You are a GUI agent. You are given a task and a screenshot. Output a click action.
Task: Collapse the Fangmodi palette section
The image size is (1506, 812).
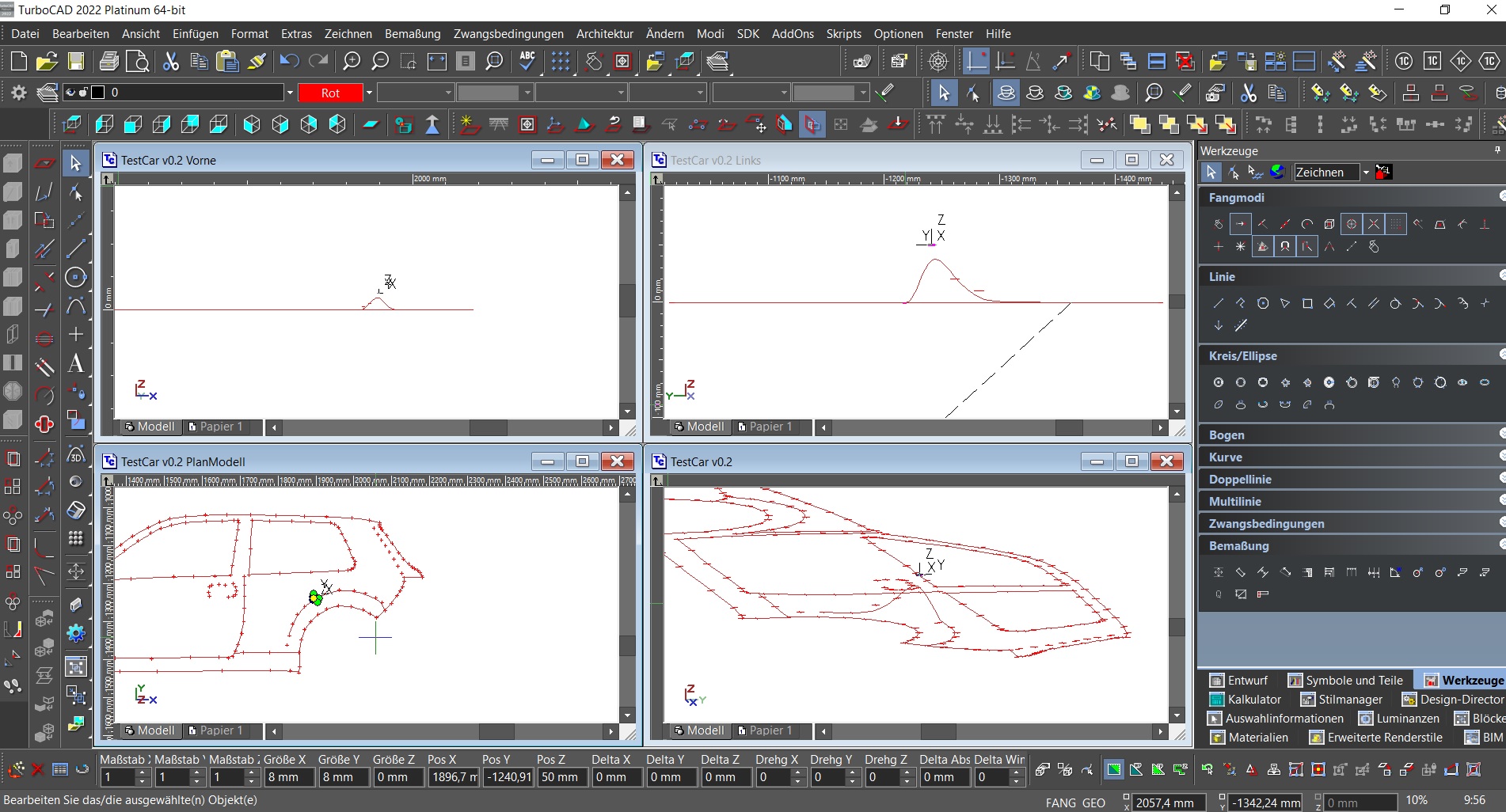[x=1501, y=196]
